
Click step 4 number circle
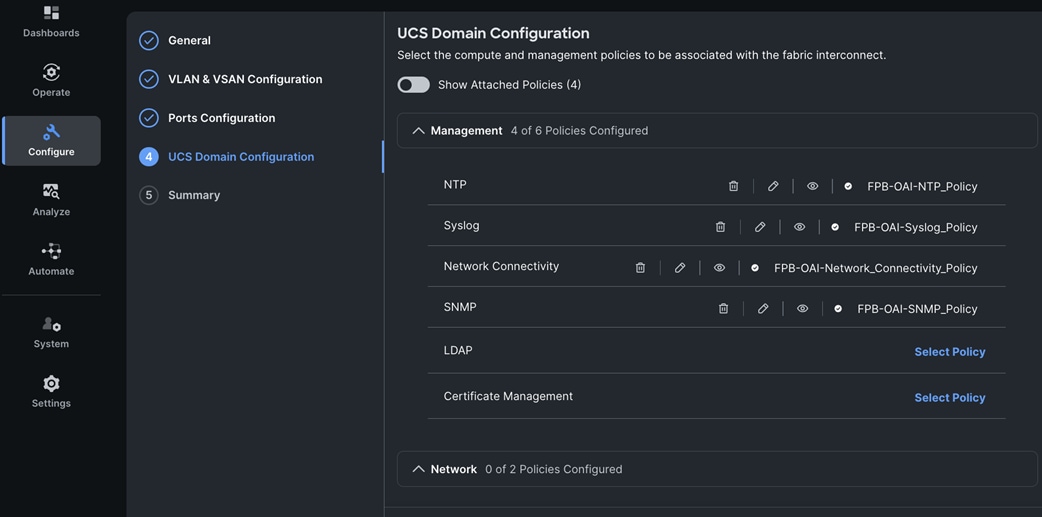coord(149,157)
